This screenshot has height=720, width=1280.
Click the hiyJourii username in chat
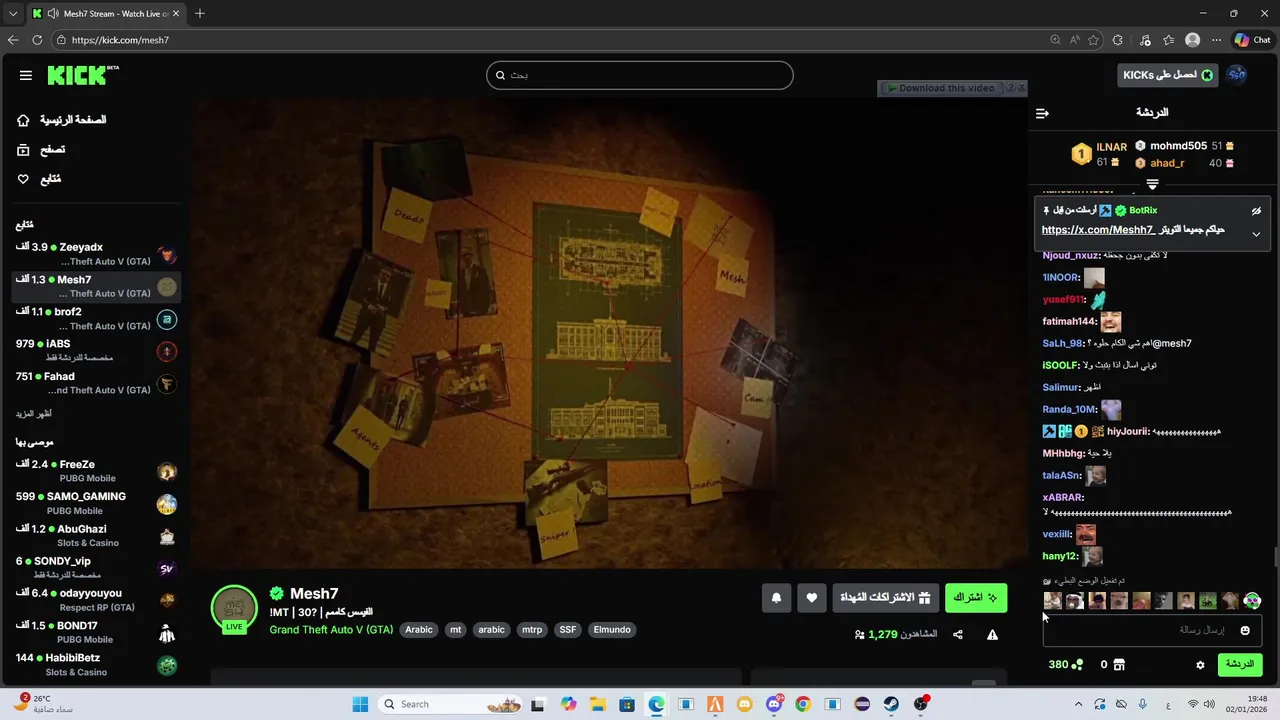click(1127, 432)
